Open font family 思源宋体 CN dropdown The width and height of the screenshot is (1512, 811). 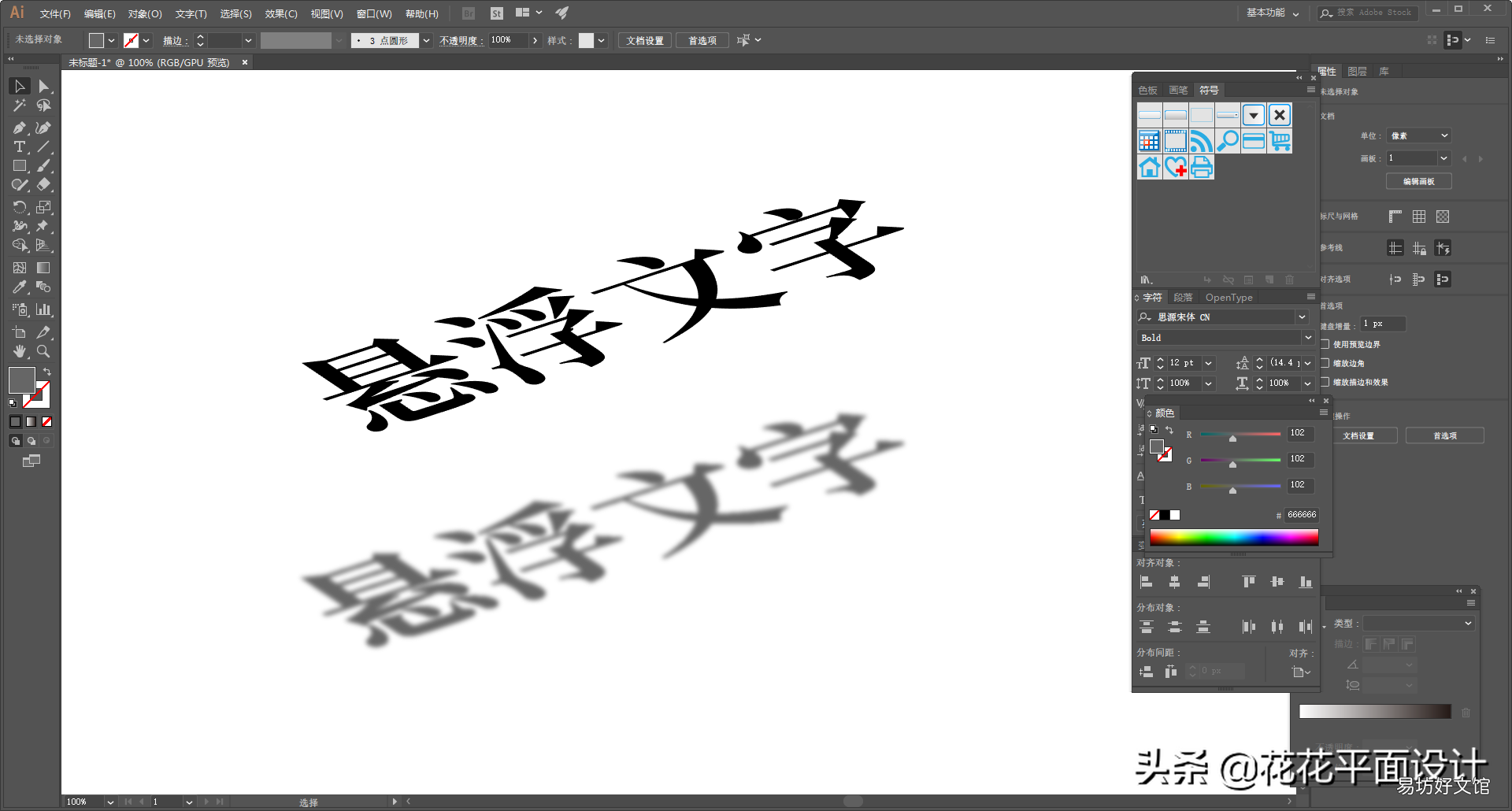pyautogui.click(x=1303, y=317)
